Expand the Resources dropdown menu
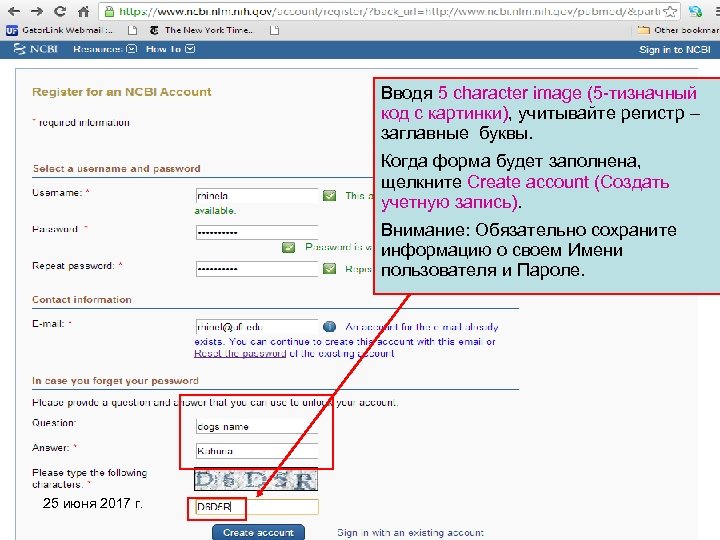Screen dimensions: 720x540 point(105,49)
